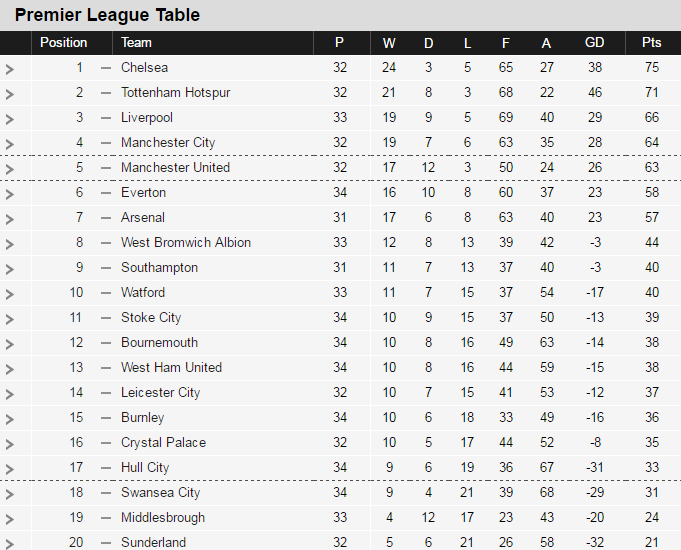Click the Crystal Palace team name
Image resolution: width=681 pixels, height=550 pixels.
click(163, 443)
